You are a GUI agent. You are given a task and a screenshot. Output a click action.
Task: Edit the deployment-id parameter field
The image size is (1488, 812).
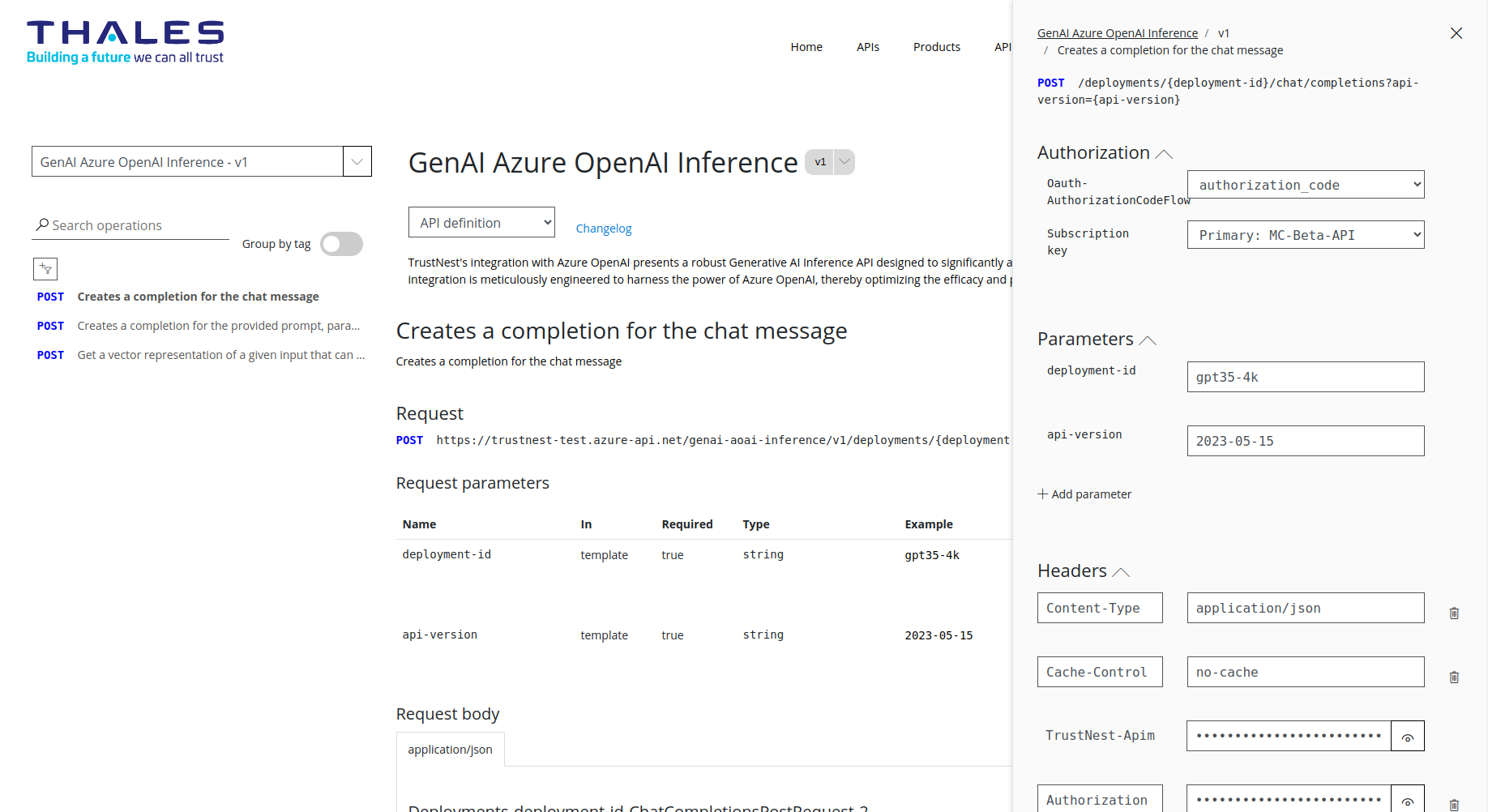point(1306,377)
